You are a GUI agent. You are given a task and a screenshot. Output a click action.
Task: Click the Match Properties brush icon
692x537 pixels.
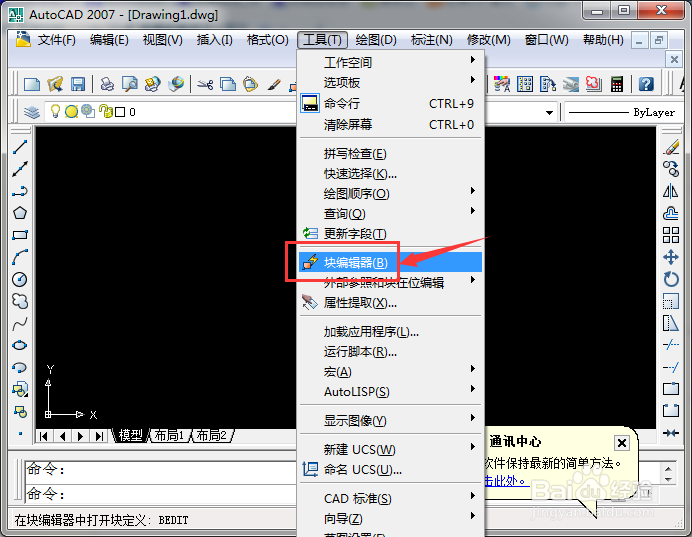click(x=274, y=84)
